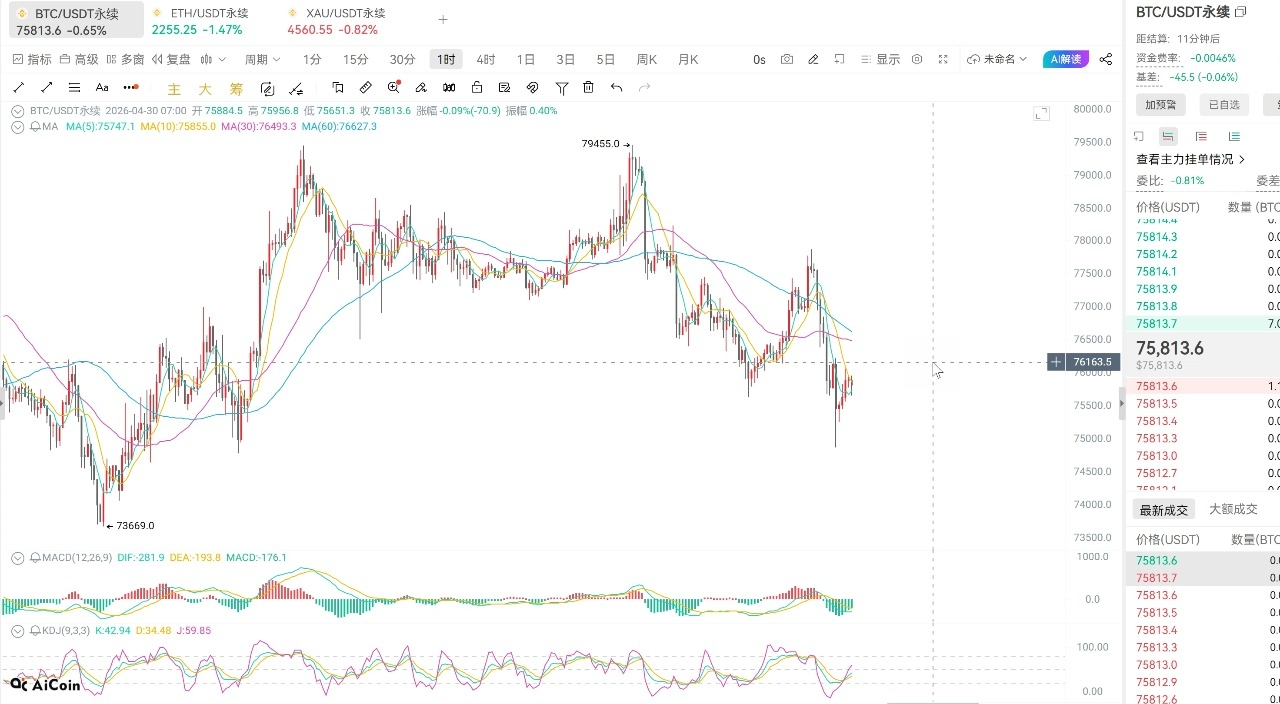Switch to 15分 timeframe
The height and width of the screenshot is (704, 1280).
pos(355,59)
